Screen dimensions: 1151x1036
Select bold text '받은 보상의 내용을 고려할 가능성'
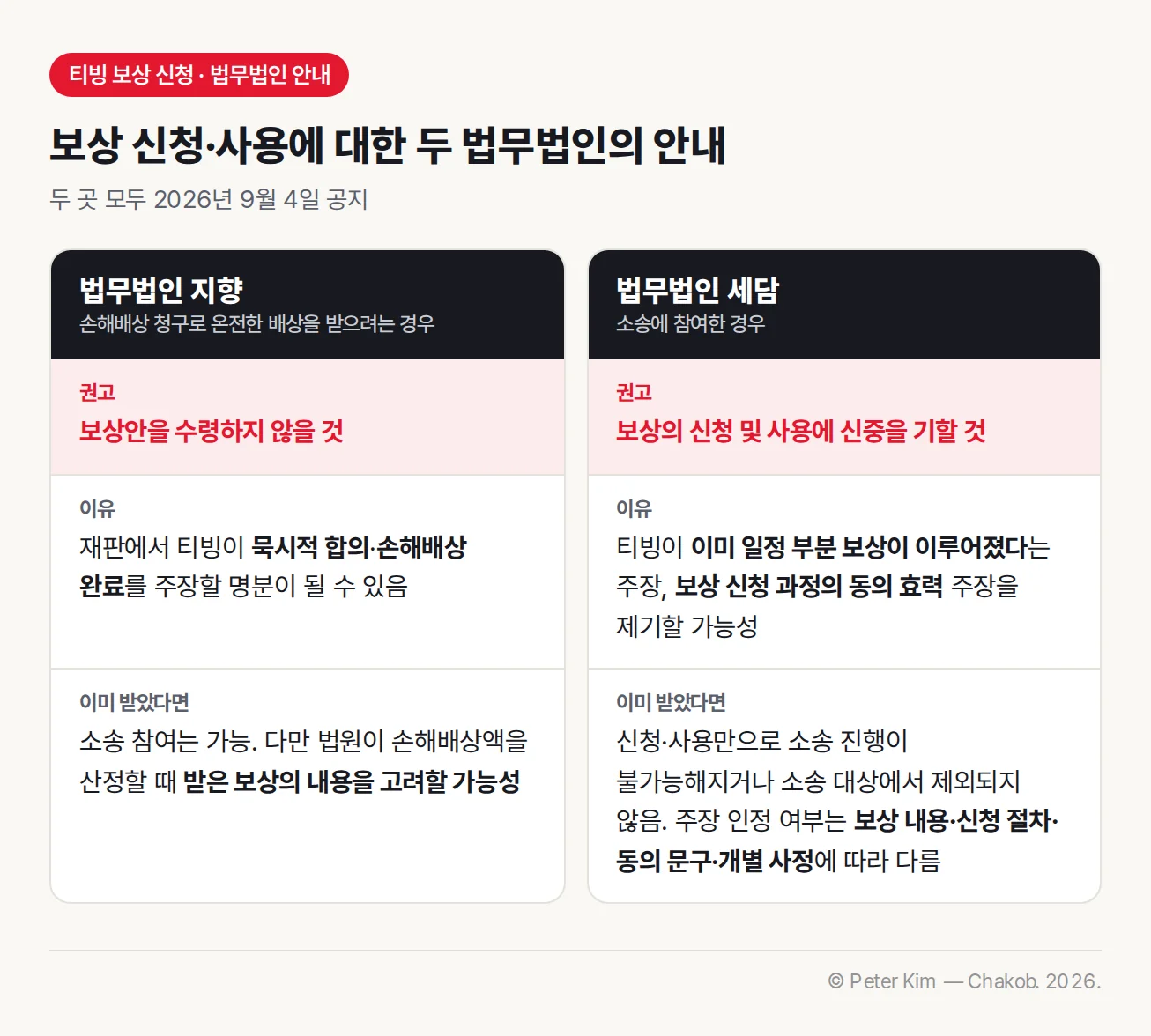pyautogui.click(x=352, y=781)
